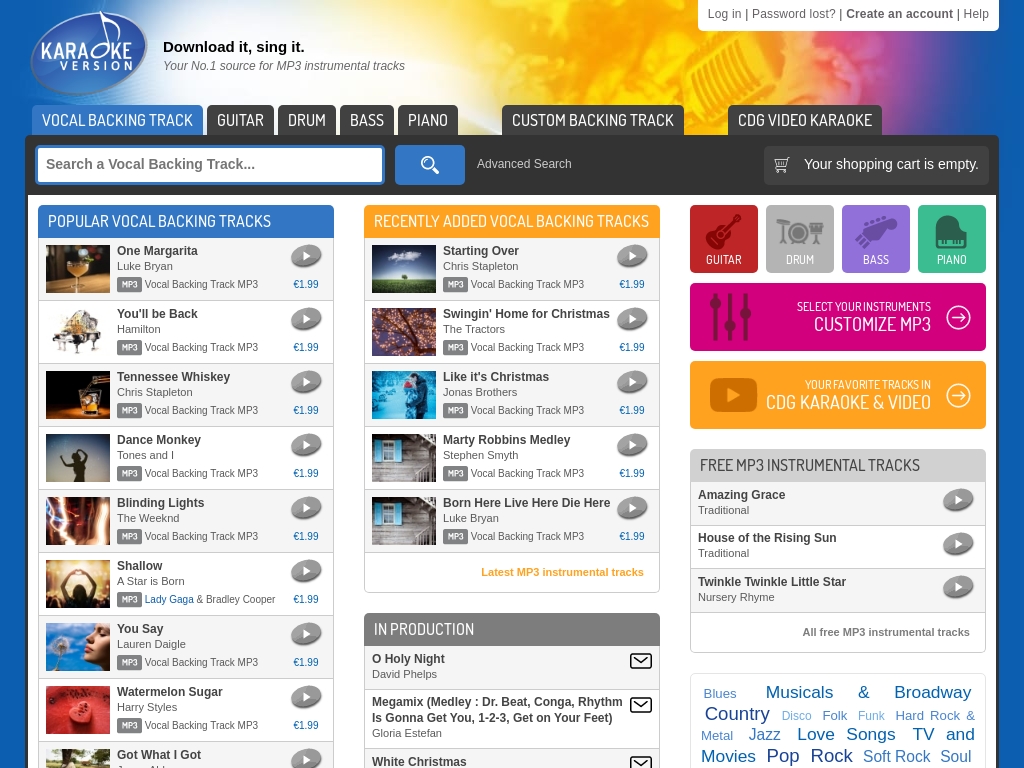
Task: Play preview of Watermelon Sugar
Action: pyautogui.click(x=306, y=697)
